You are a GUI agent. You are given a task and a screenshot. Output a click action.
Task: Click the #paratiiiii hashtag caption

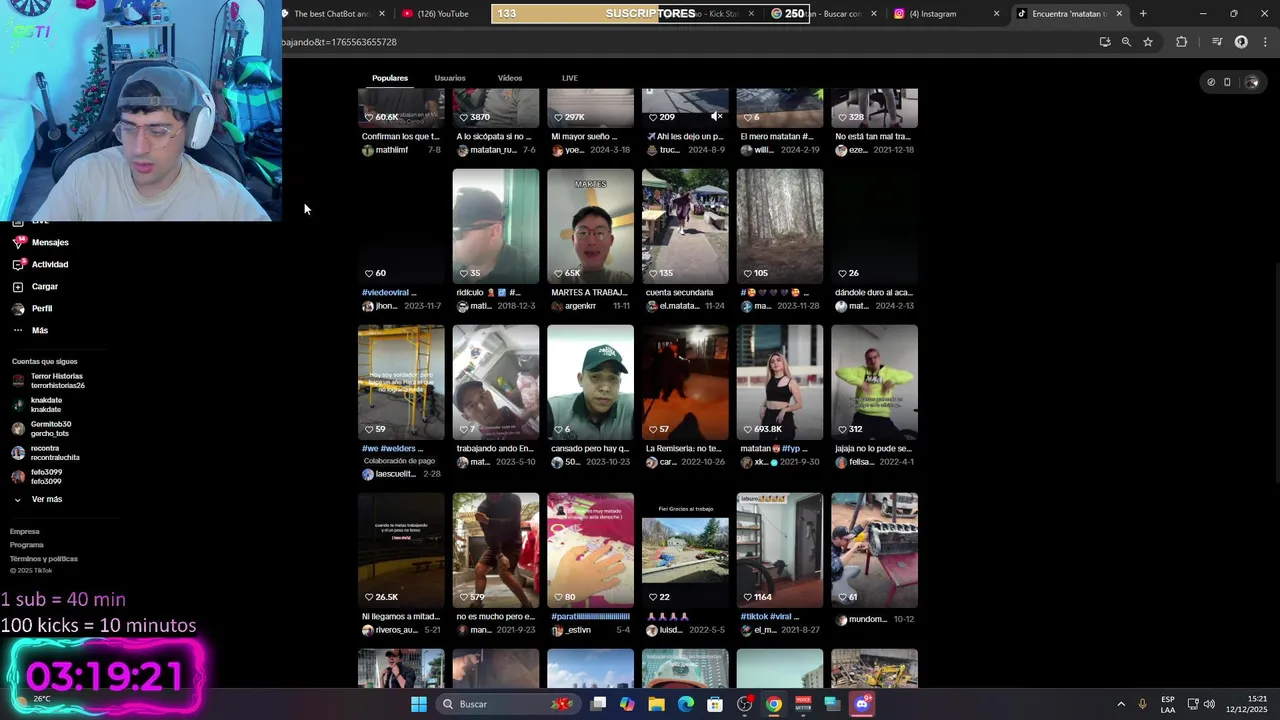[x=591, y=617]
